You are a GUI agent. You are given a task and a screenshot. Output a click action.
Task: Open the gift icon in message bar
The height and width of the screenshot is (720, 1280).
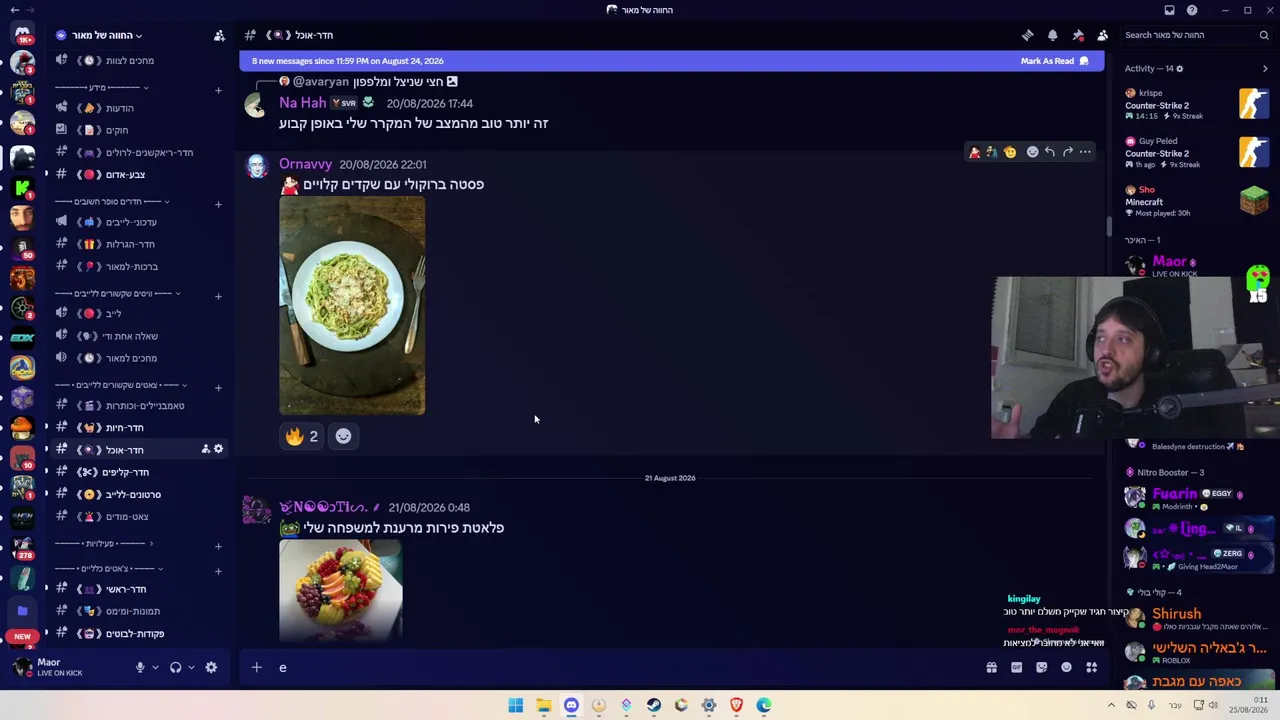(991, 668)
